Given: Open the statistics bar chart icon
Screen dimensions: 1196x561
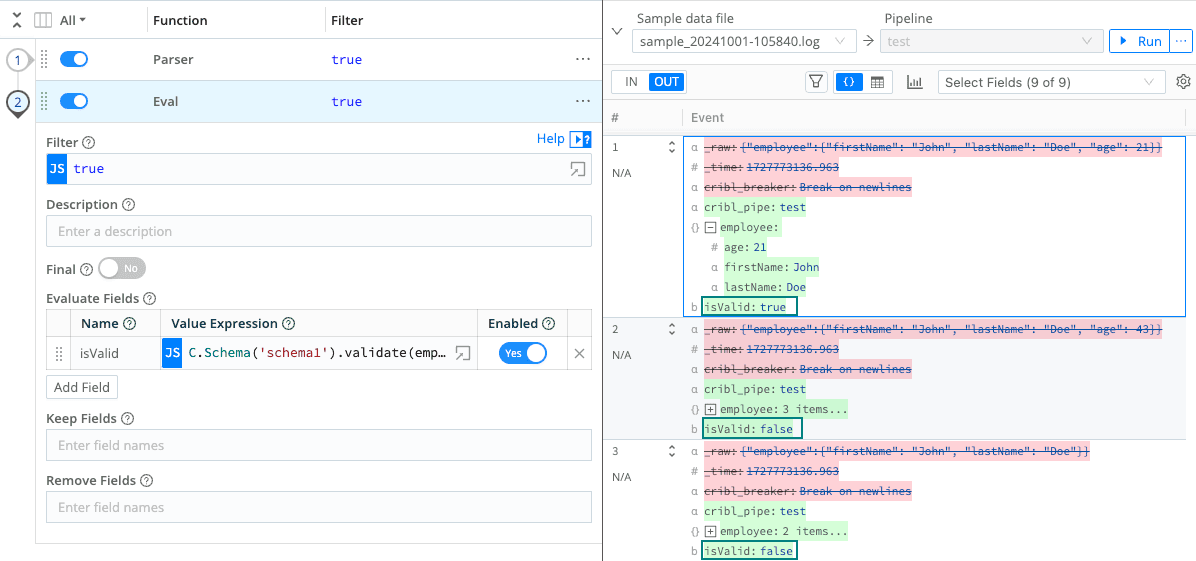Looking at the screenshot, I should (x=914, y=82).
